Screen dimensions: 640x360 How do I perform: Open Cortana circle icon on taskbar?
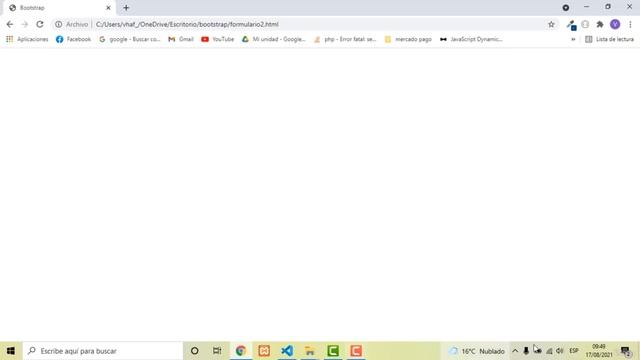pos(195,351)
